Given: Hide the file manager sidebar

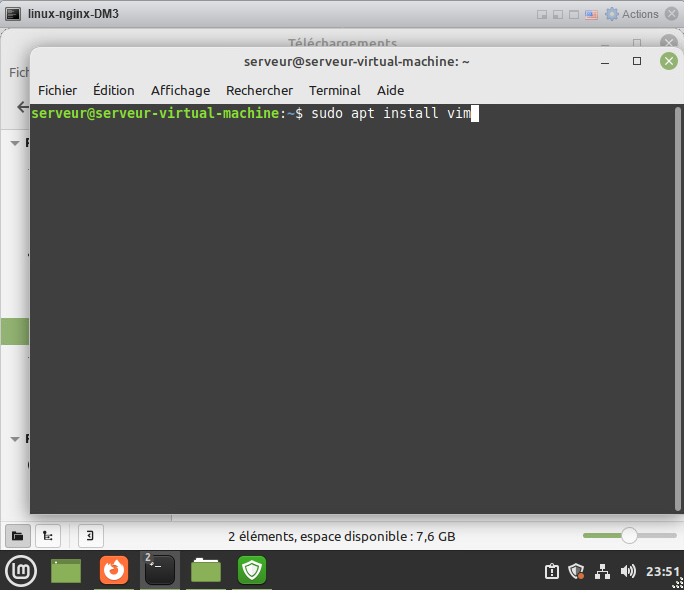Looking at the screenshot, I should point(90,536).
